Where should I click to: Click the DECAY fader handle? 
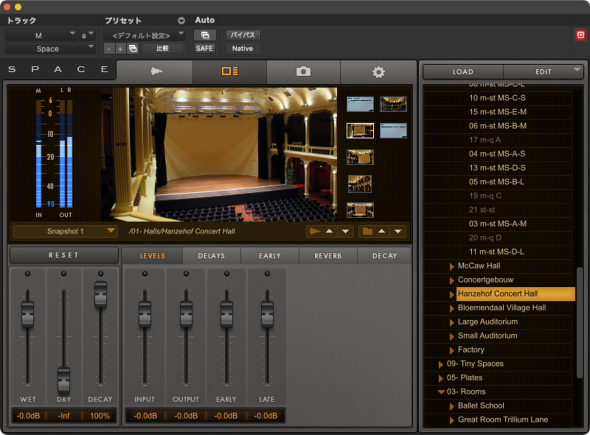tap(100, 294)
